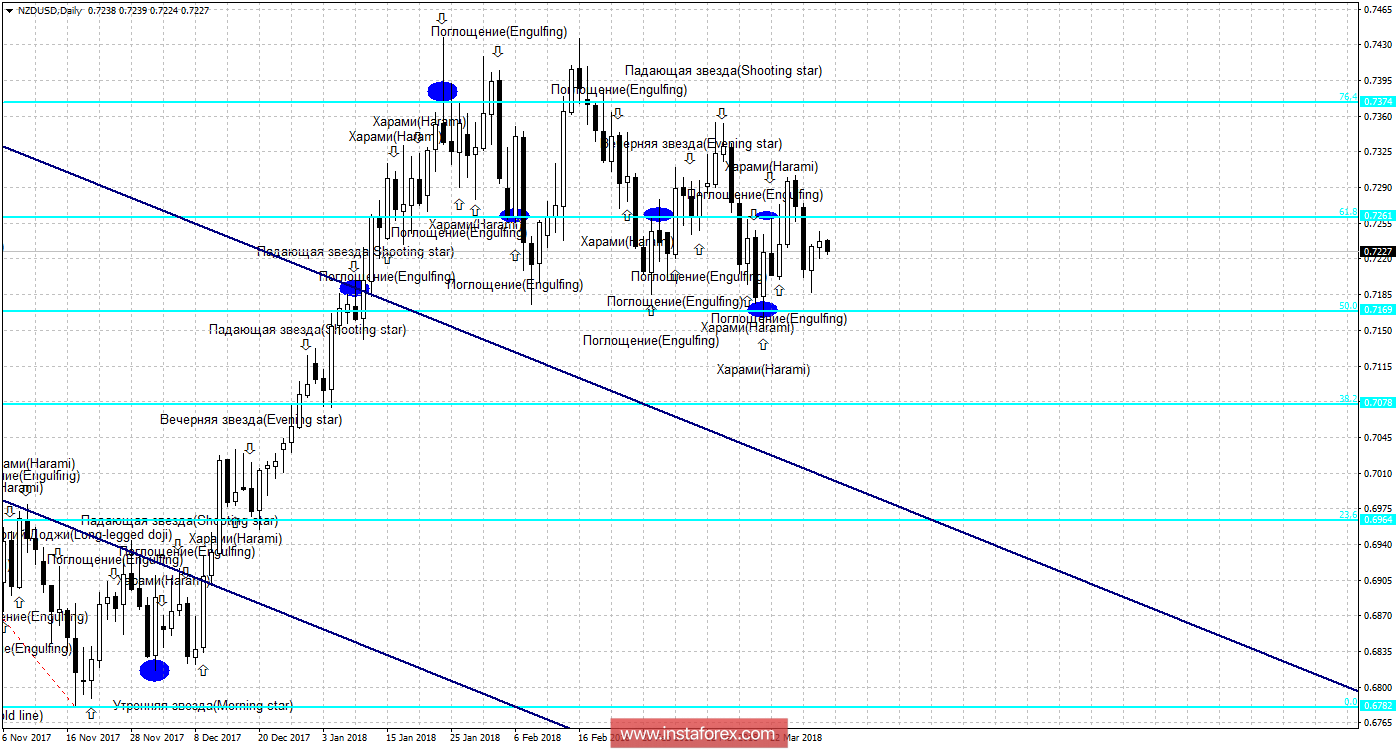The width and height of the screenshot is (1398, 749).
Task: Select the 0.7045 price axis label
Action: (1380, 437)
